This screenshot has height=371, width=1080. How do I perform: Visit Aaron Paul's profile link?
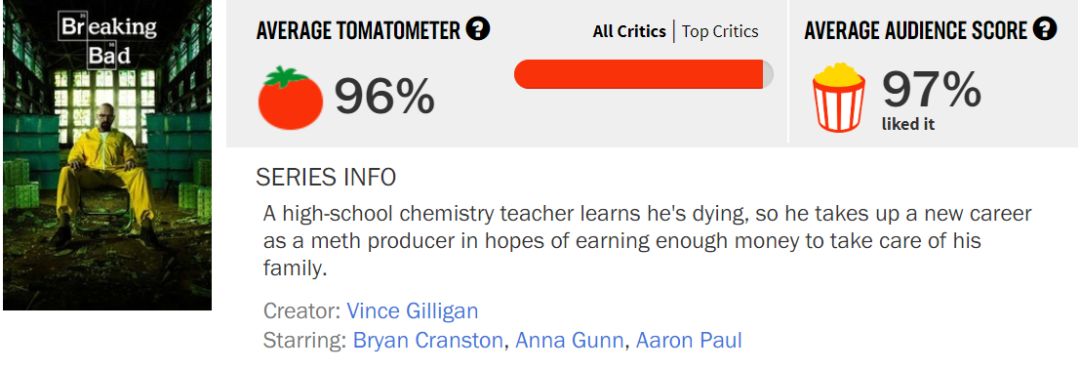[689, 340]
